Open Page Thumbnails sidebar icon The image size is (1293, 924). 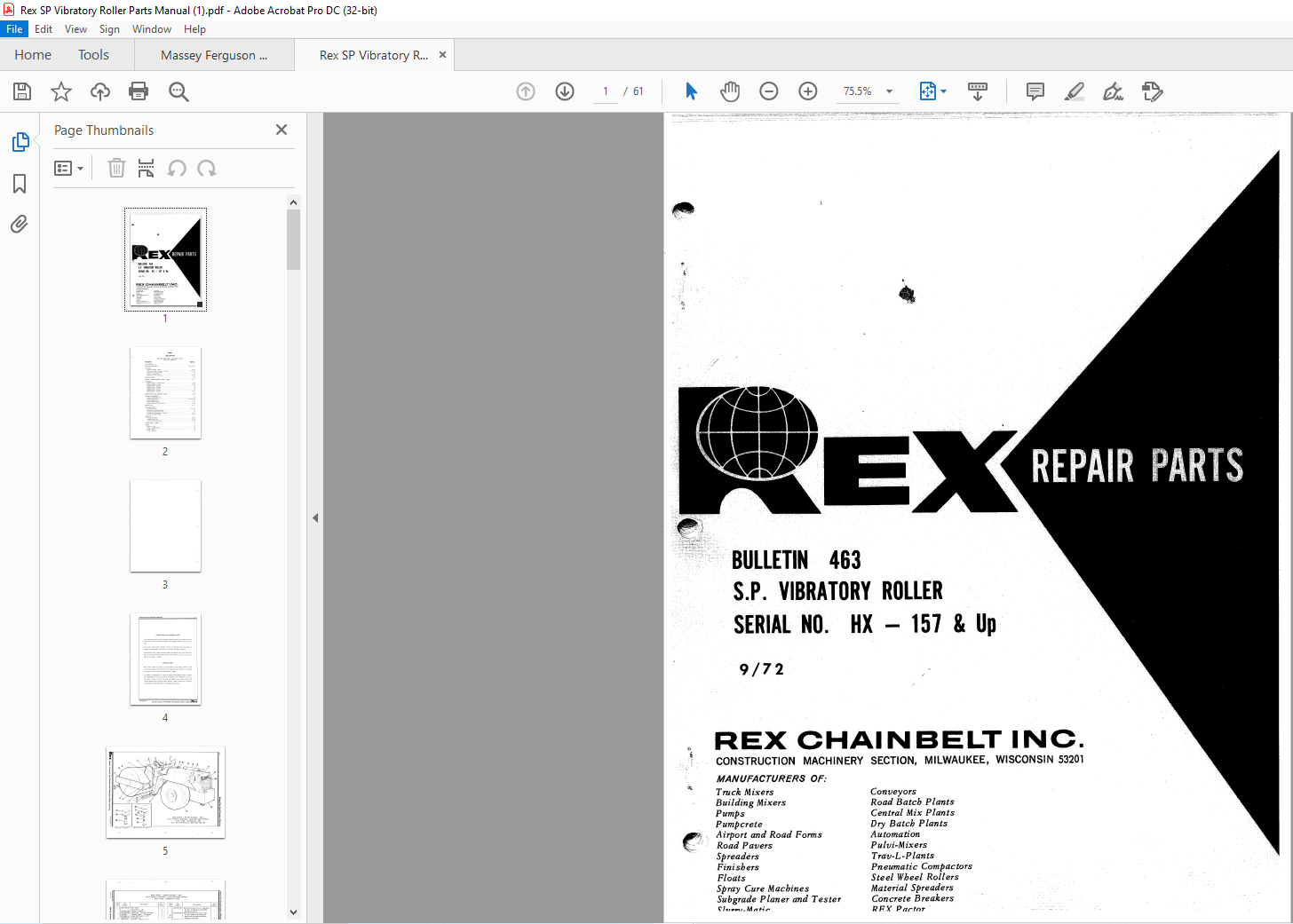coord(20,142)
